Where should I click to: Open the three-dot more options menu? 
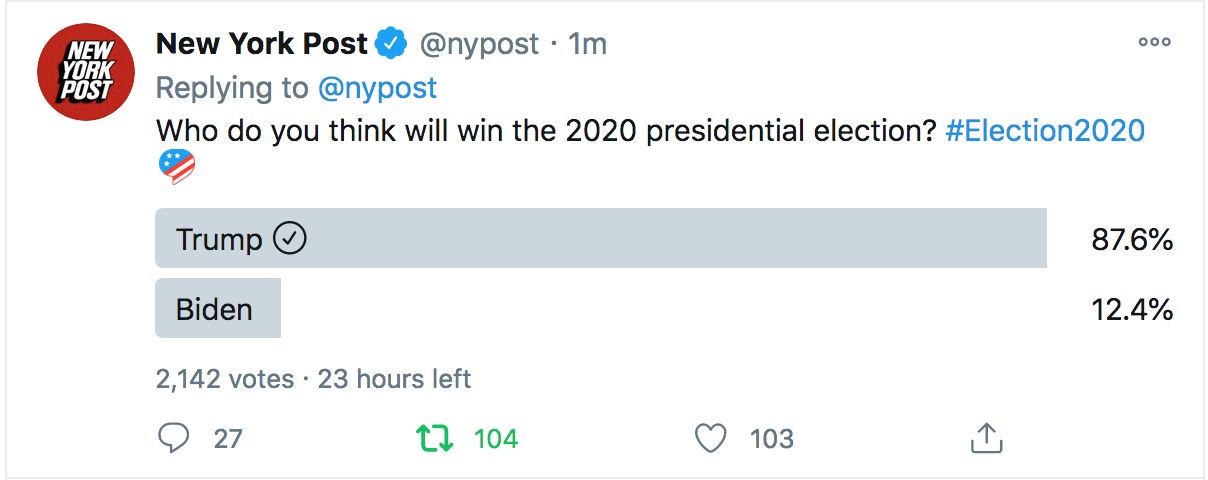pyautogui.click(x=1154, y=42)
